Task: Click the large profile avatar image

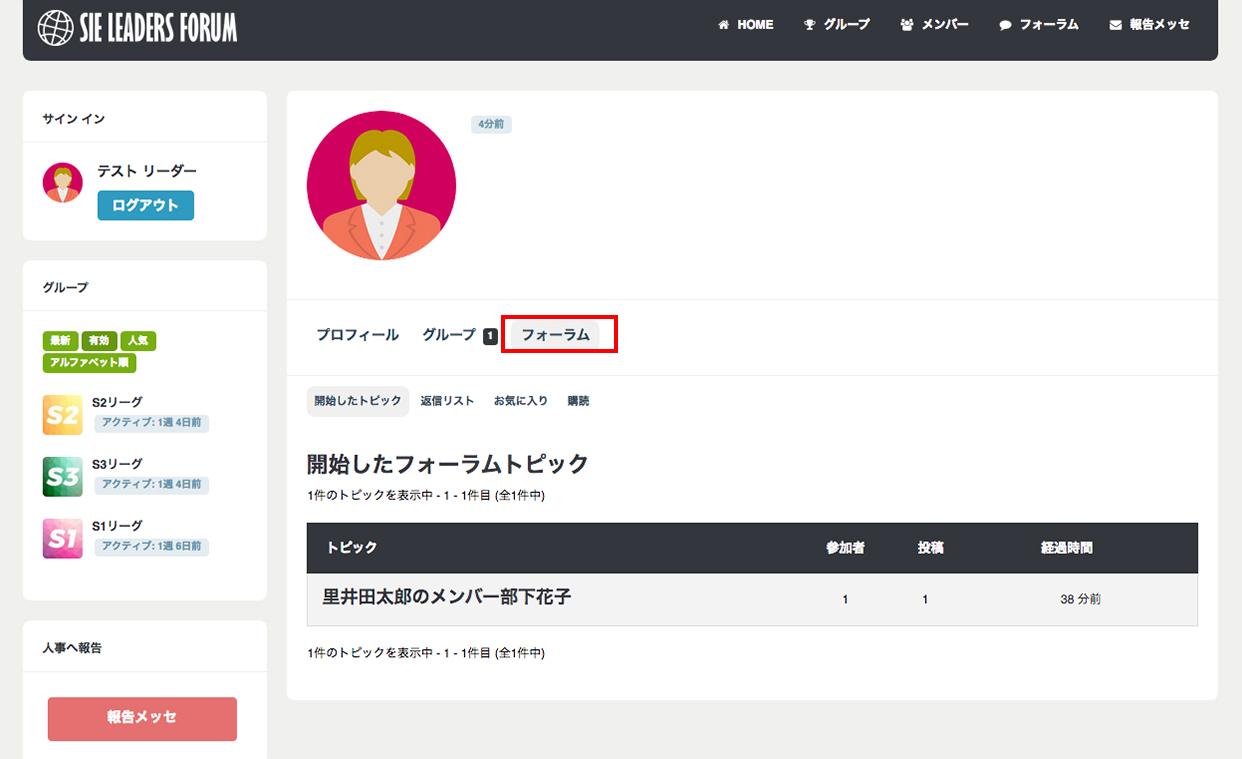Action: tap(381, 186)
